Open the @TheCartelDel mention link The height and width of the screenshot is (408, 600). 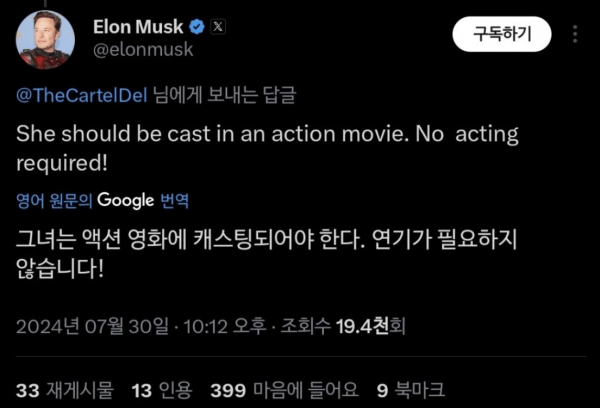coord(82,95)
